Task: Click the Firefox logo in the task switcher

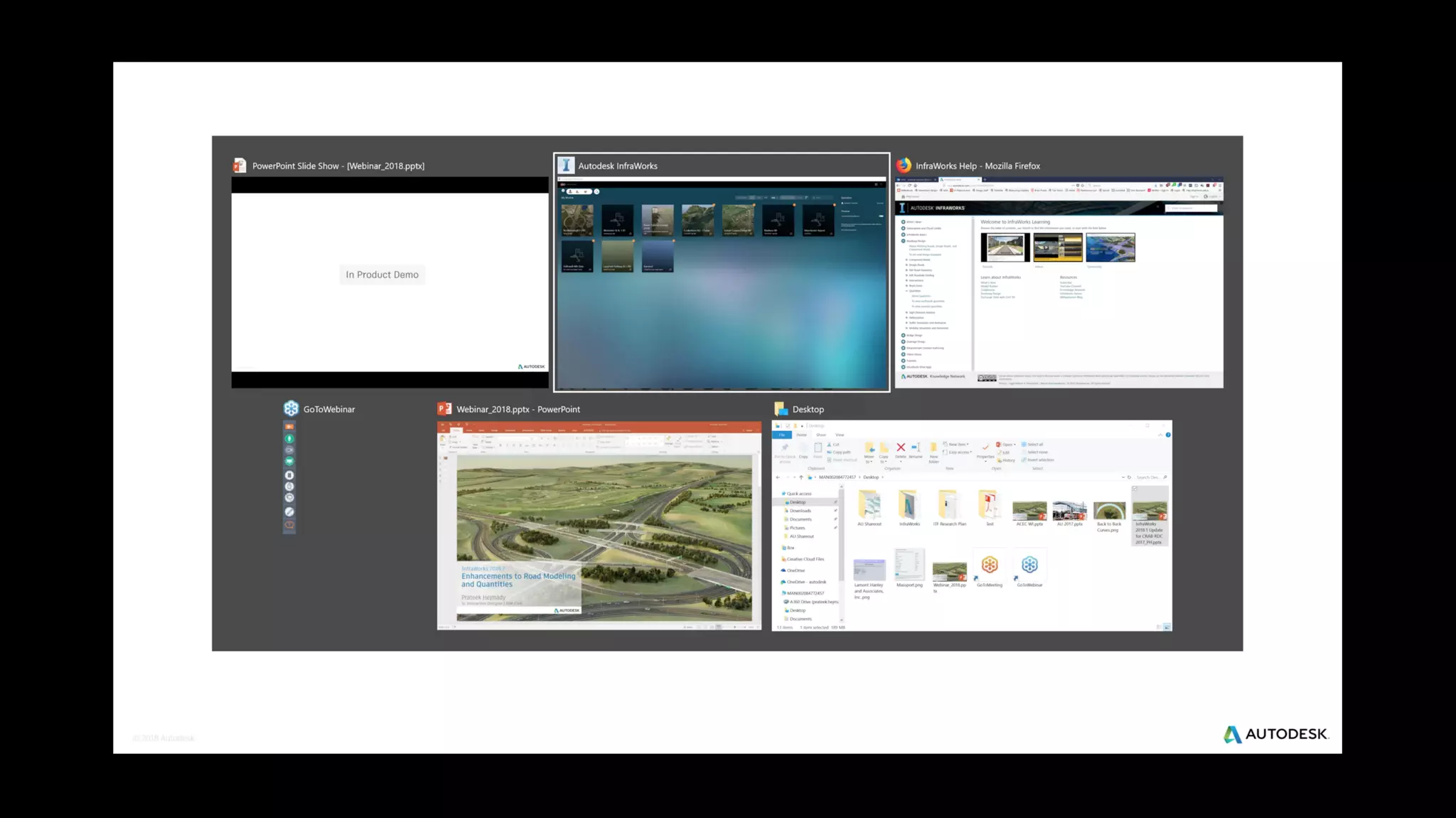Action: click(x=904, y=165)
